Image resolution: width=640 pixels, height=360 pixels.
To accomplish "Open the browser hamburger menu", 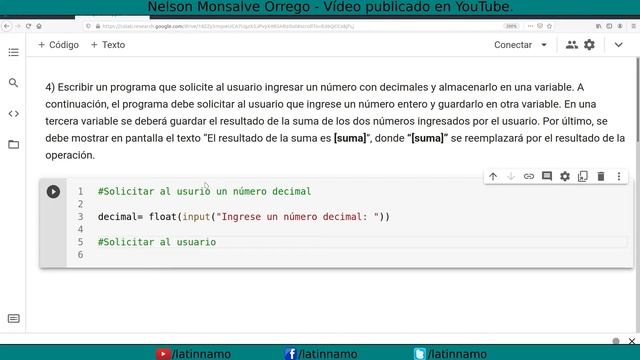I will pyautogui.click(x=633, y=26).
